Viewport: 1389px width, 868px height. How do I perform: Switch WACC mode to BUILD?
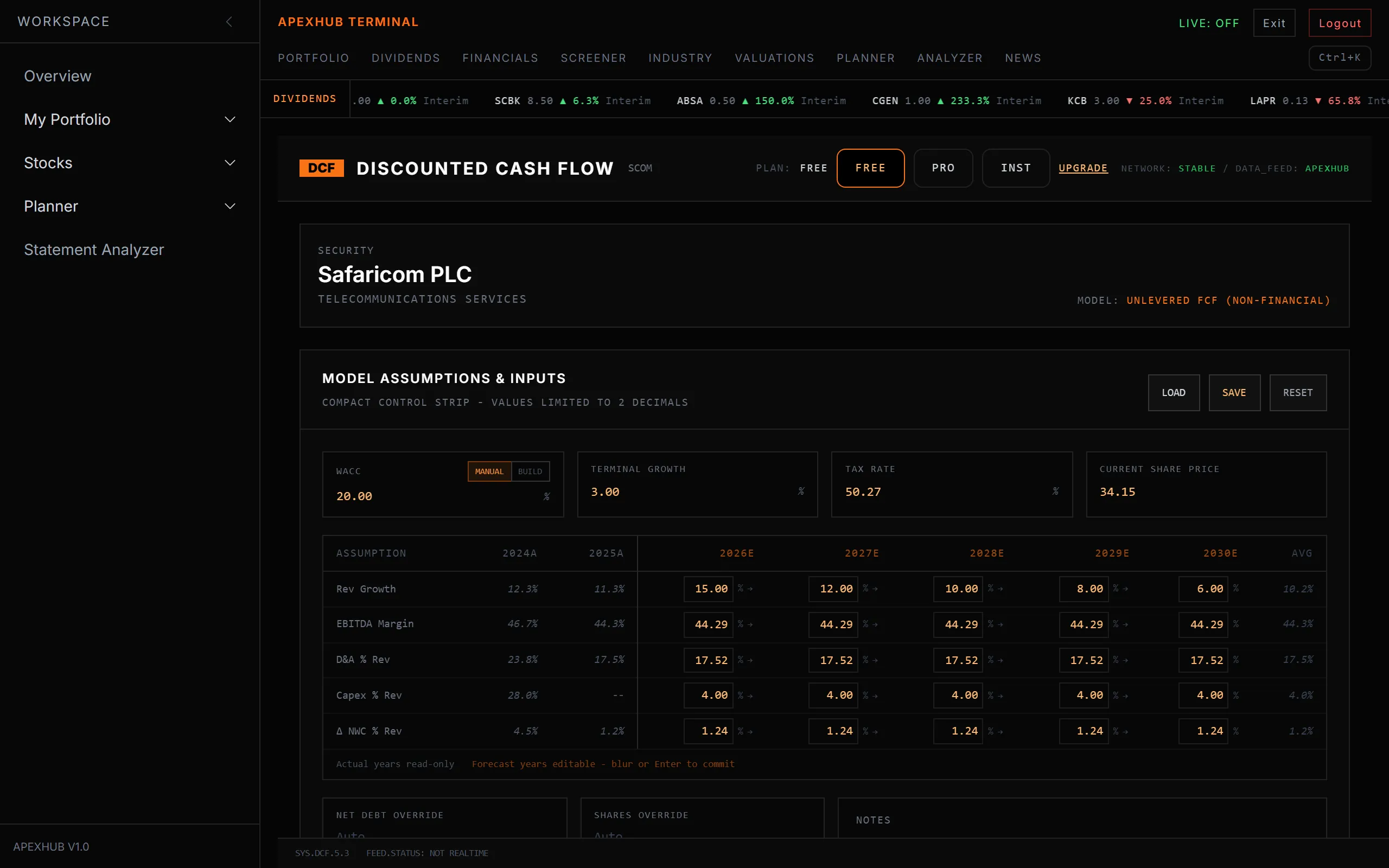(530, 471)
